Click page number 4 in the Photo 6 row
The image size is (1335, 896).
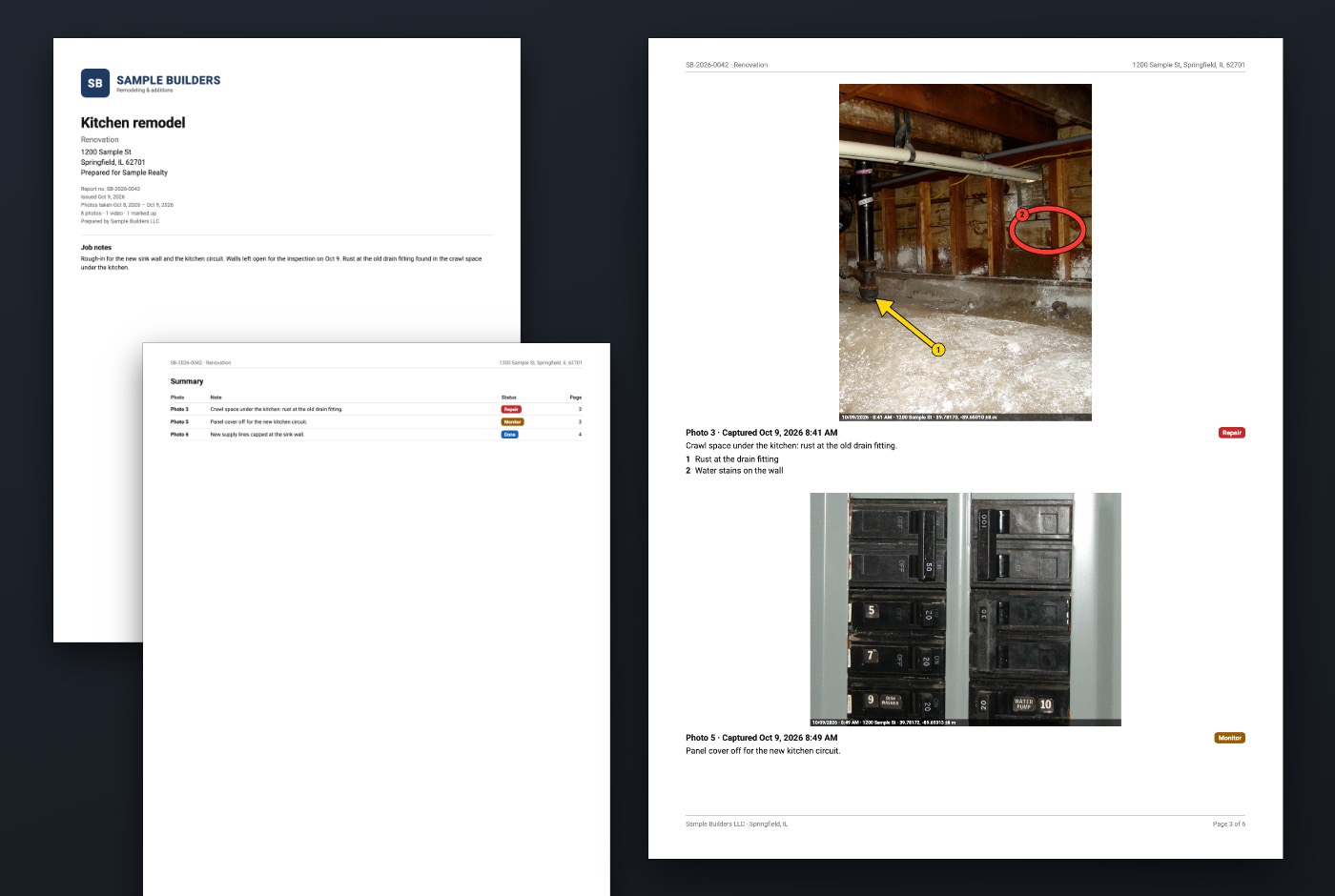click(x=580, y=435)
